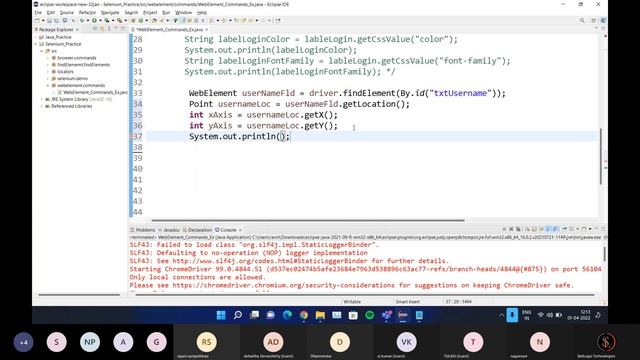640x360 pixels.
Task: Select the Package Explorer tab
Action: [56, 29]
